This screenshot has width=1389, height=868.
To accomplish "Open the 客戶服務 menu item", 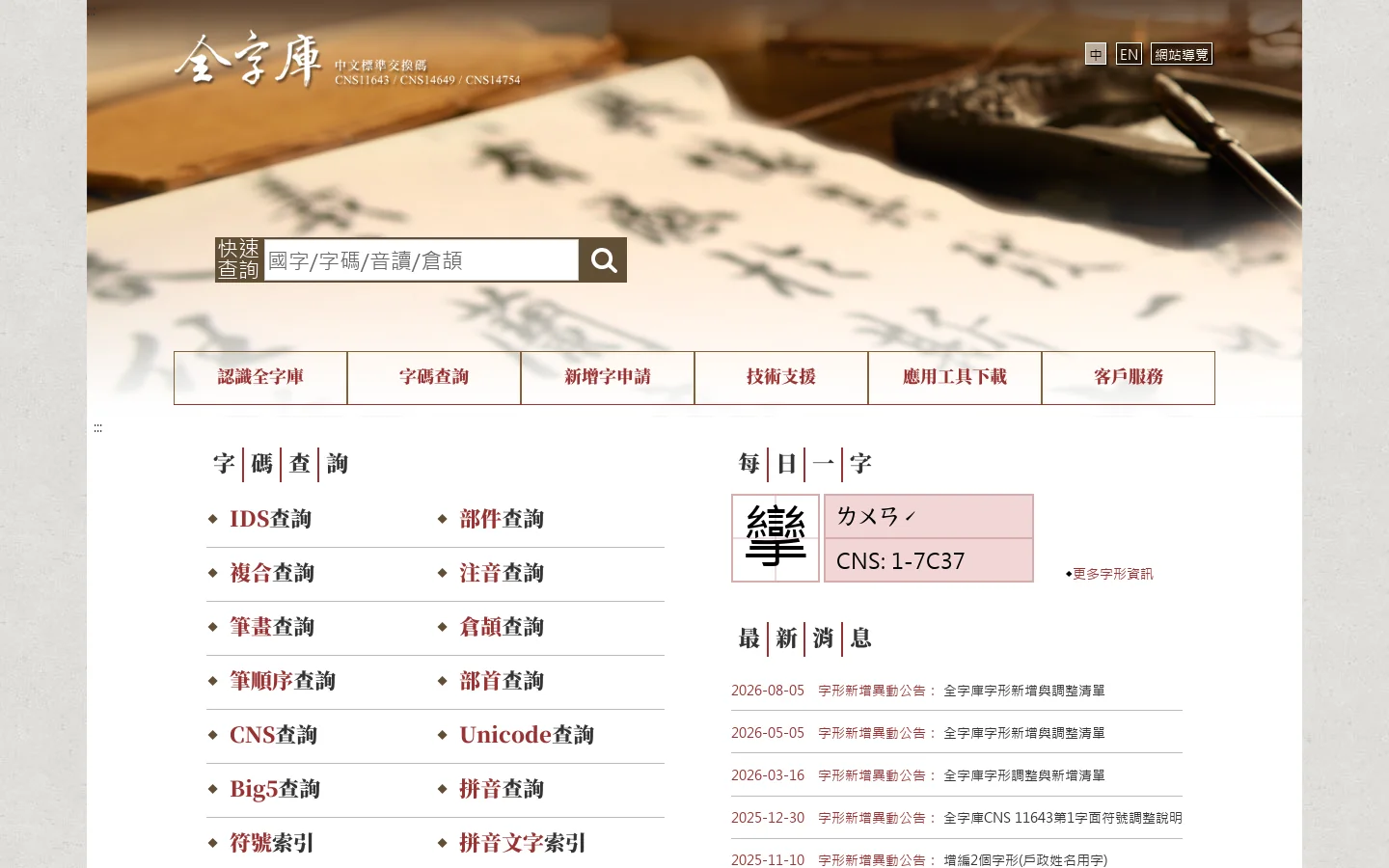I will click(1129, 377).
